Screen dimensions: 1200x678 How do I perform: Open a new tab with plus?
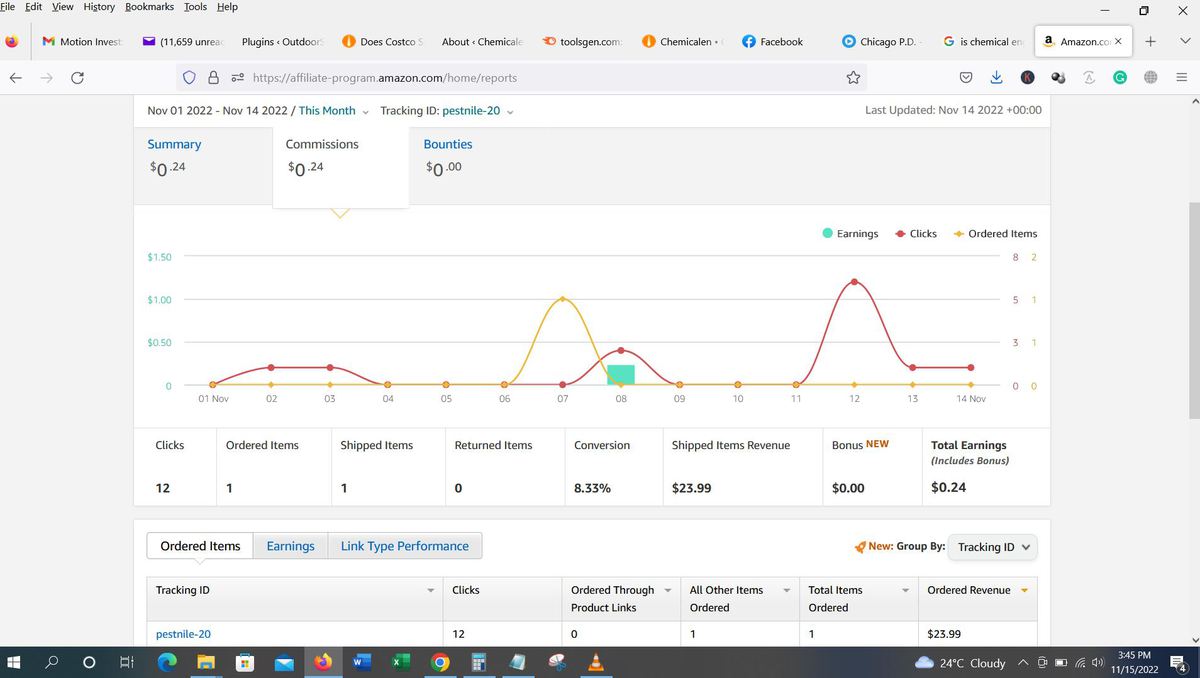pos(1151,41)
